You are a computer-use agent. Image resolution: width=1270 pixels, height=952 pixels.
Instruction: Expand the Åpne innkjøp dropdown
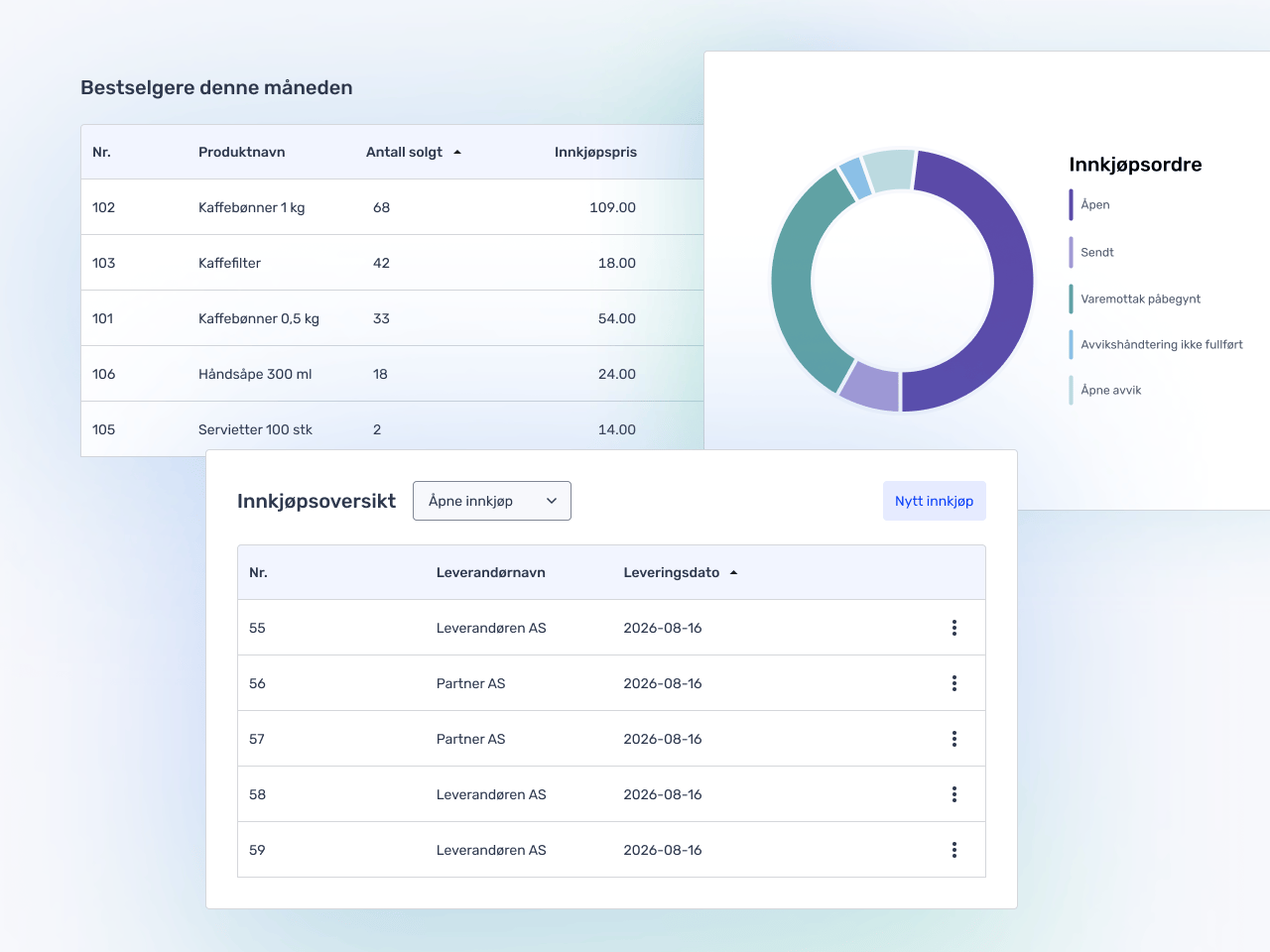tap(491, 501)
